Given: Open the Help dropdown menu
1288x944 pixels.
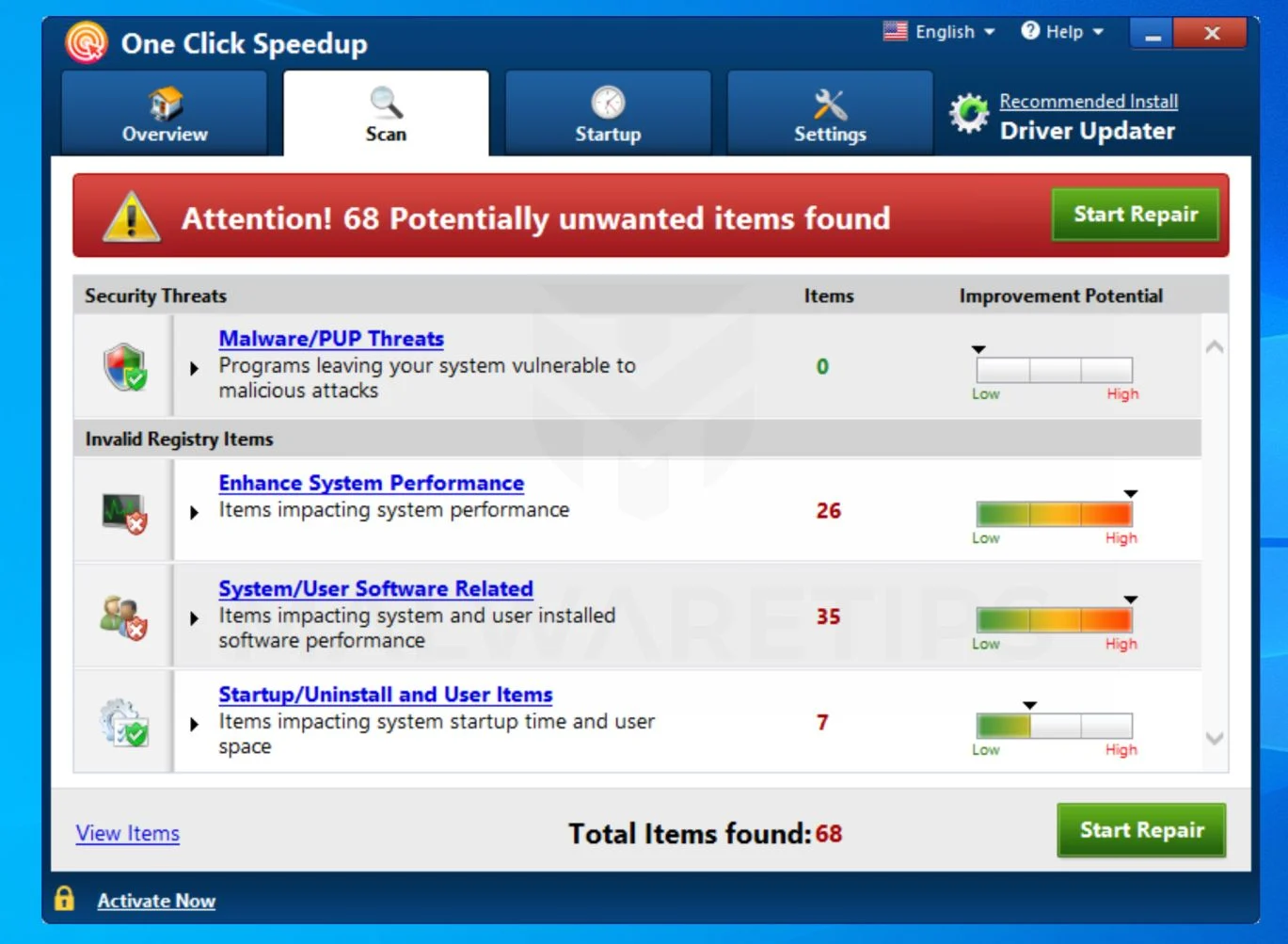Looking at the screenshot, I should tap(1062, 31).
